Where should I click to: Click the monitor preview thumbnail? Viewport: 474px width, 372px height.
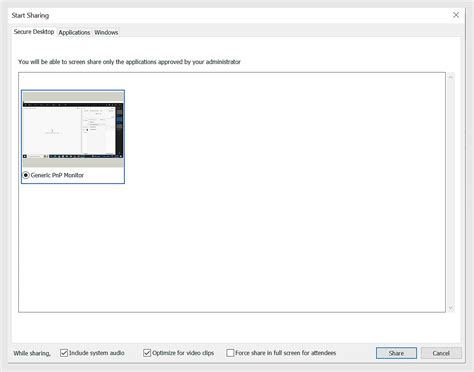point(73,130)
